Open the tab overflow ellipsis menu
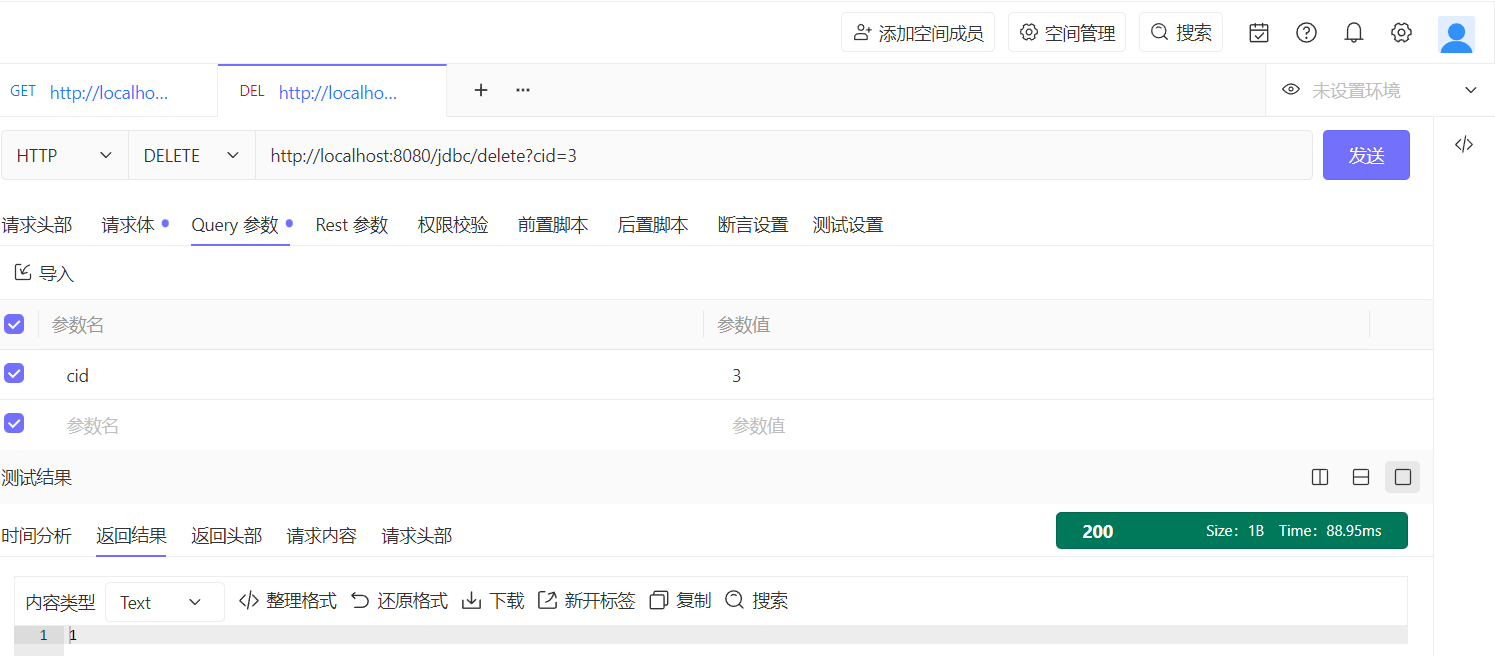Viewport: 1495px width, 656px height. [523, 90]
